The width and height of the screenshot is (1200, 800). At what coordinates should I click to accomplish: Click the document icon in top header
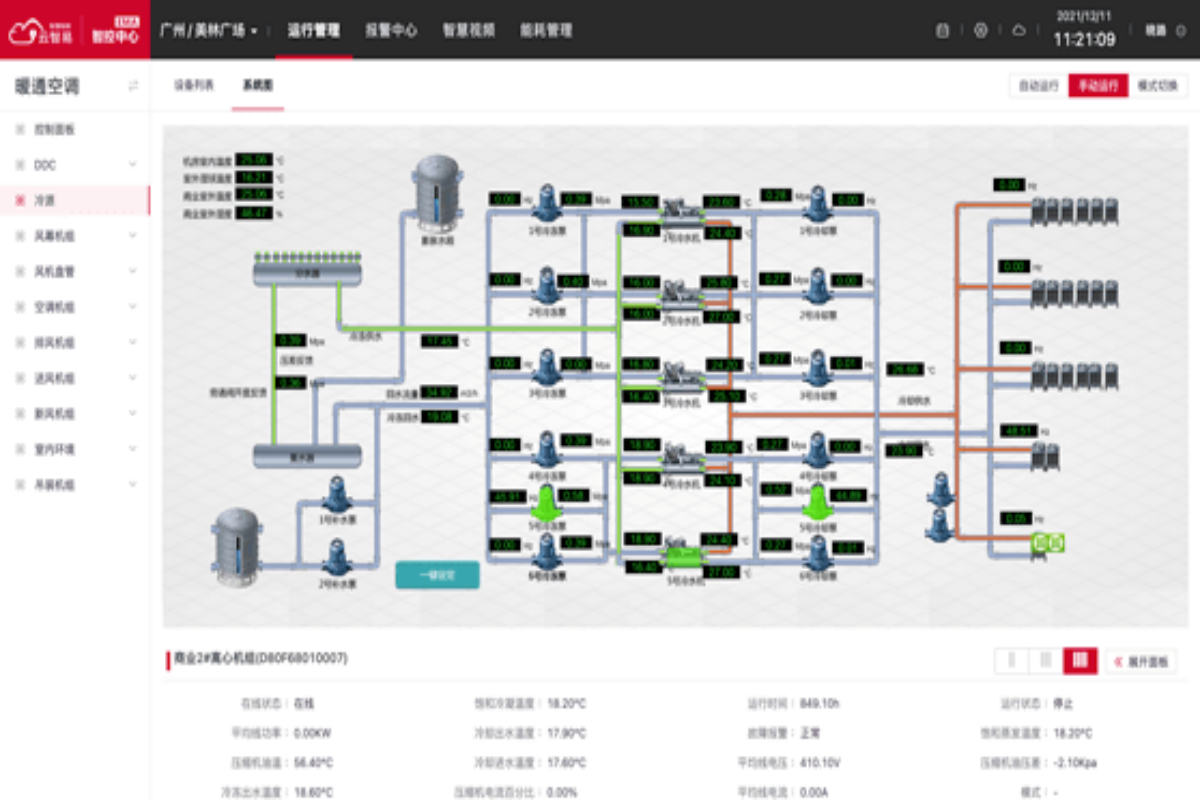(942, 30)
